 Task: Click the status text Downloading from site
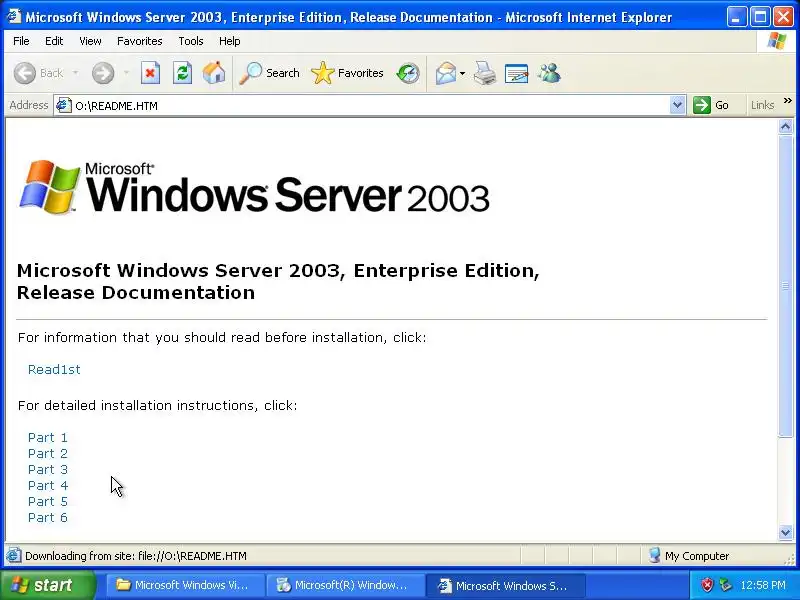[x=135, y=556]
